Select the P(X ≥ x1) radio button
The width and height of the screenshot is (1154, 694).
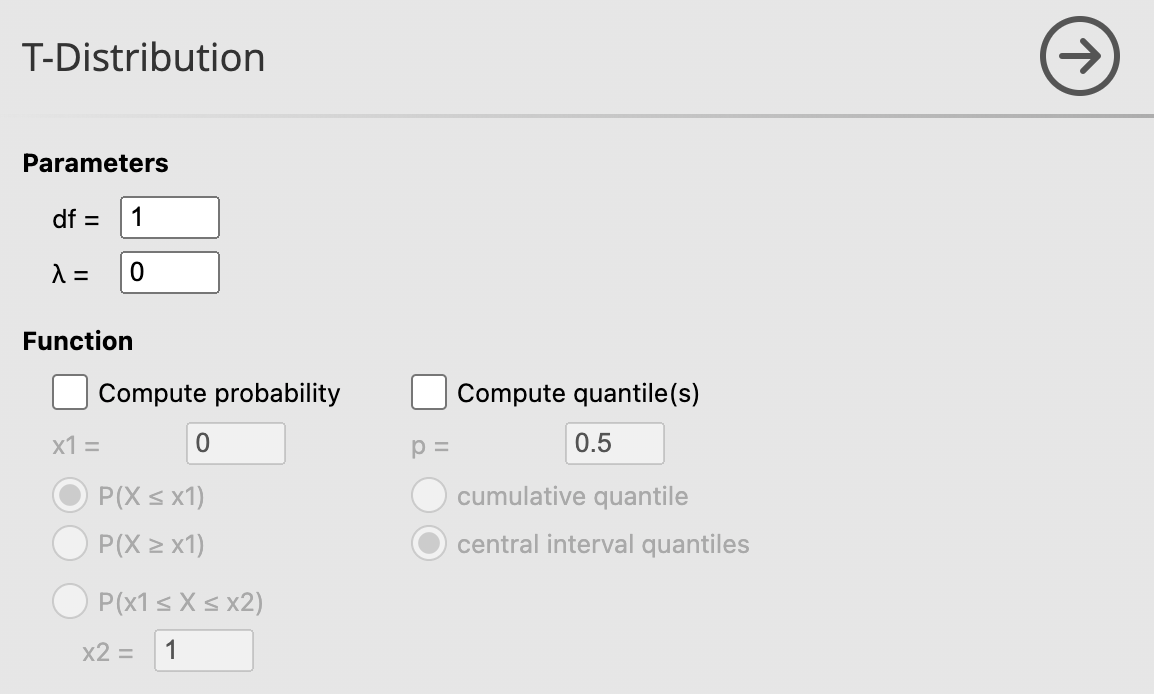point(70,544)
